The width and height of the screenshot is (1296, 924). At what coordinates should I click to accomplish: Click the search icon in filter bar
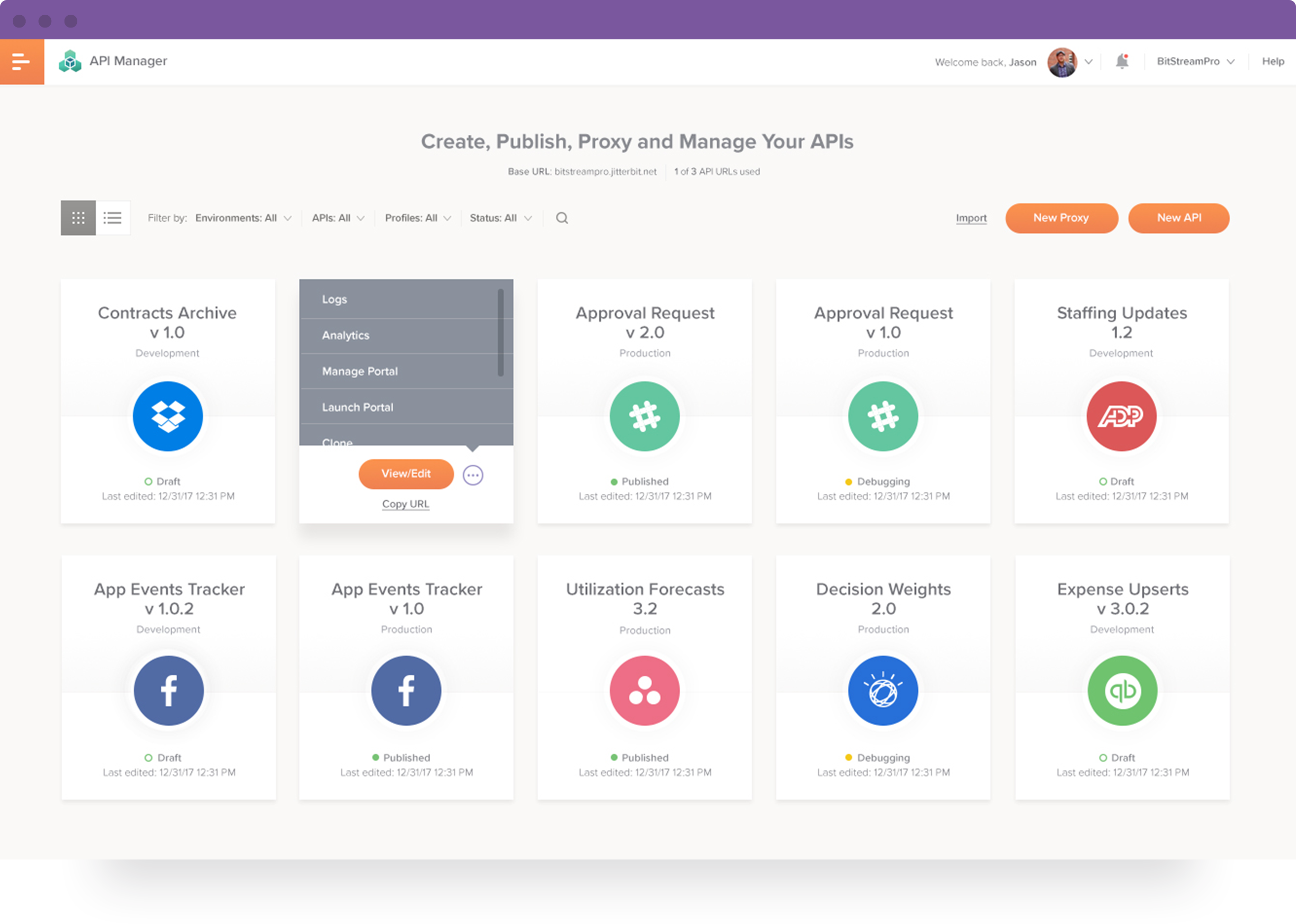point(562,217)
